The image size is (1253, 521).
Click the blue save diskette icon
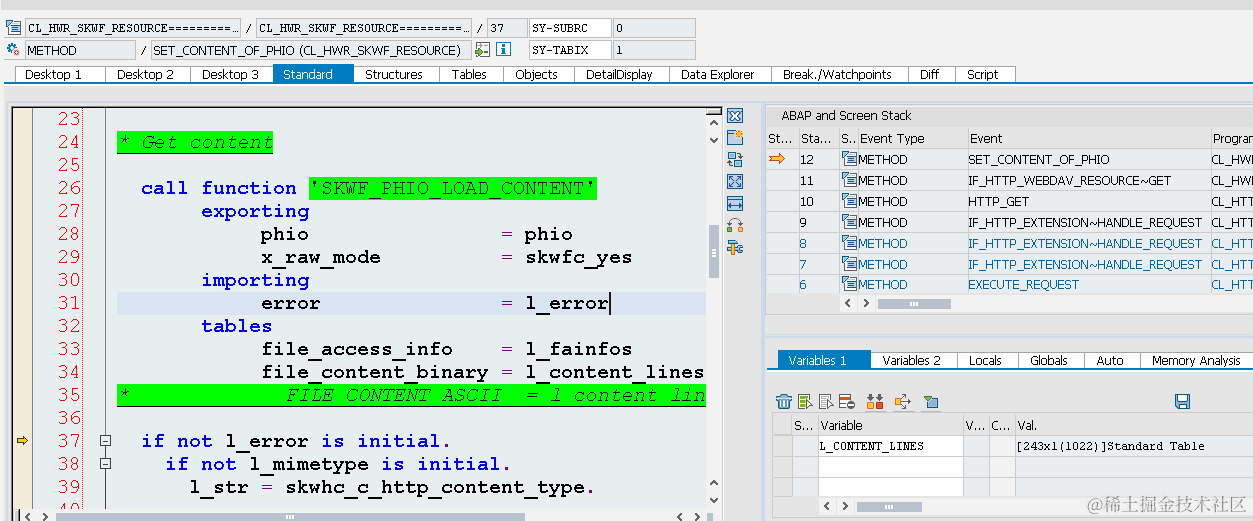(x=1182, y=402)
